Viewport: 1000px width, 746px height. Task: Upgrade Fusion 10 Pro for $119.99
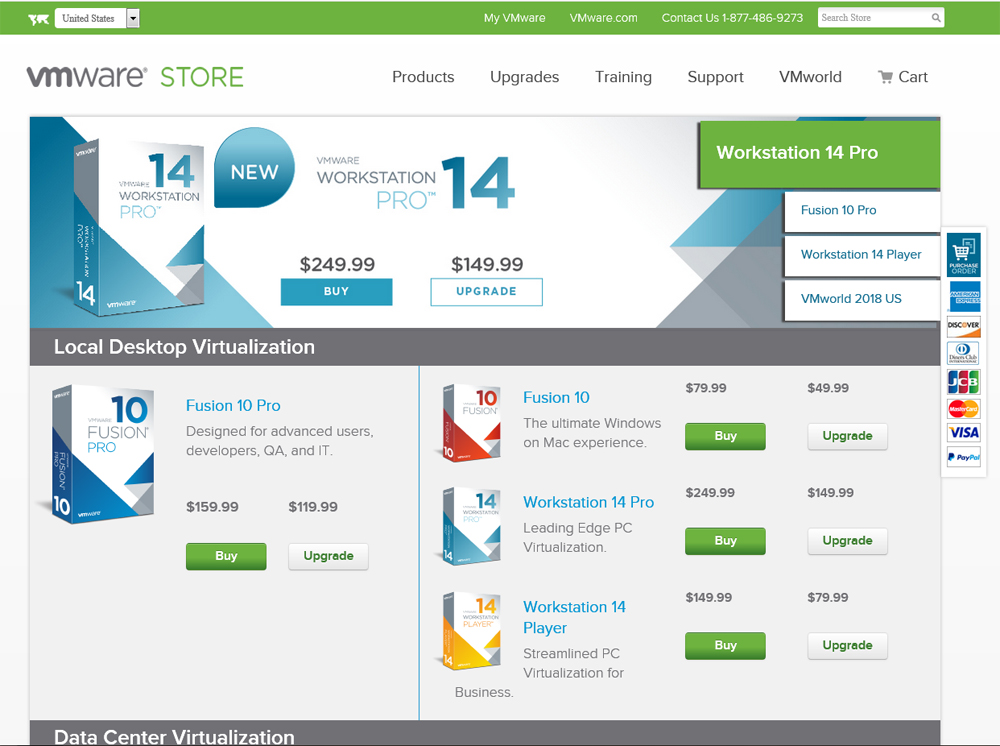tap(328, 556)
